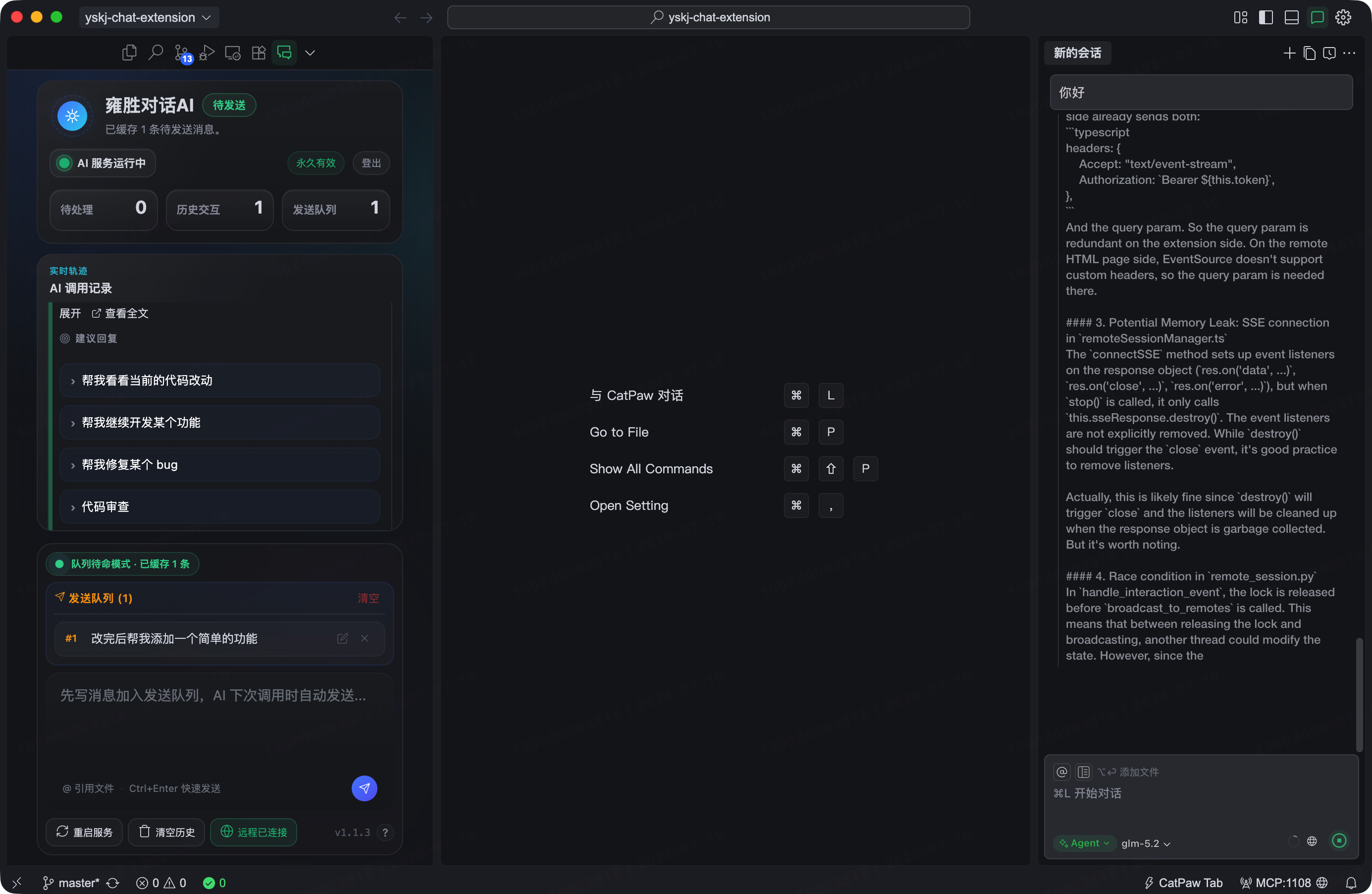
Task: Open the 发送队列 counter card
Action: tap(335, 209)
